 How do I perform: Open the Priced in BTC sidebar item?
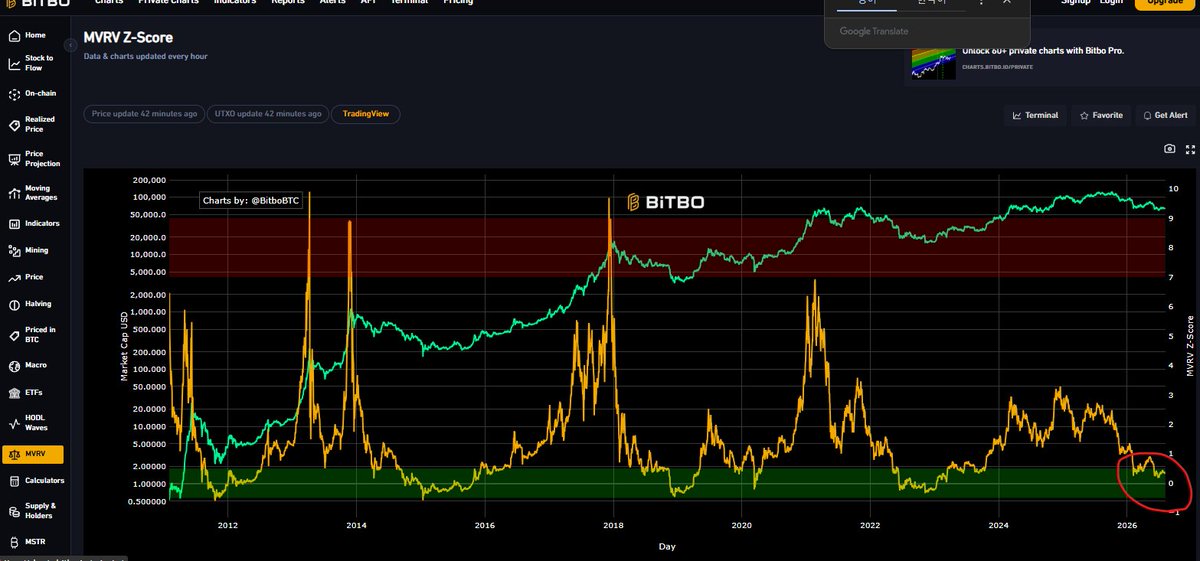[x=32, y=335]
